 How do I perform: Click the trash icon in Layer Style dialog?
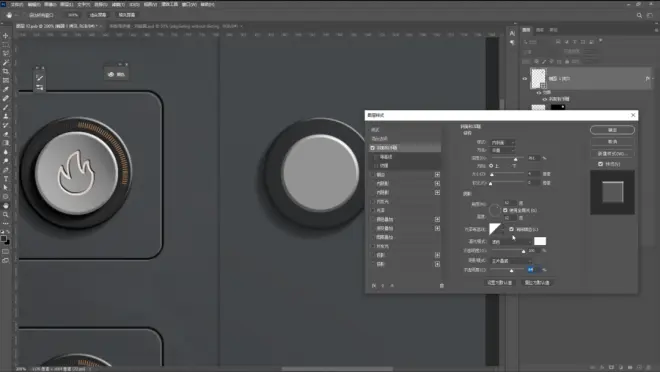442,286
